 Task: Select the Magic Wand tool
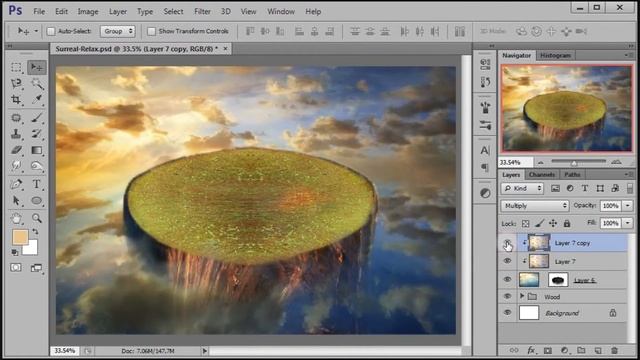tap(37, 84)
